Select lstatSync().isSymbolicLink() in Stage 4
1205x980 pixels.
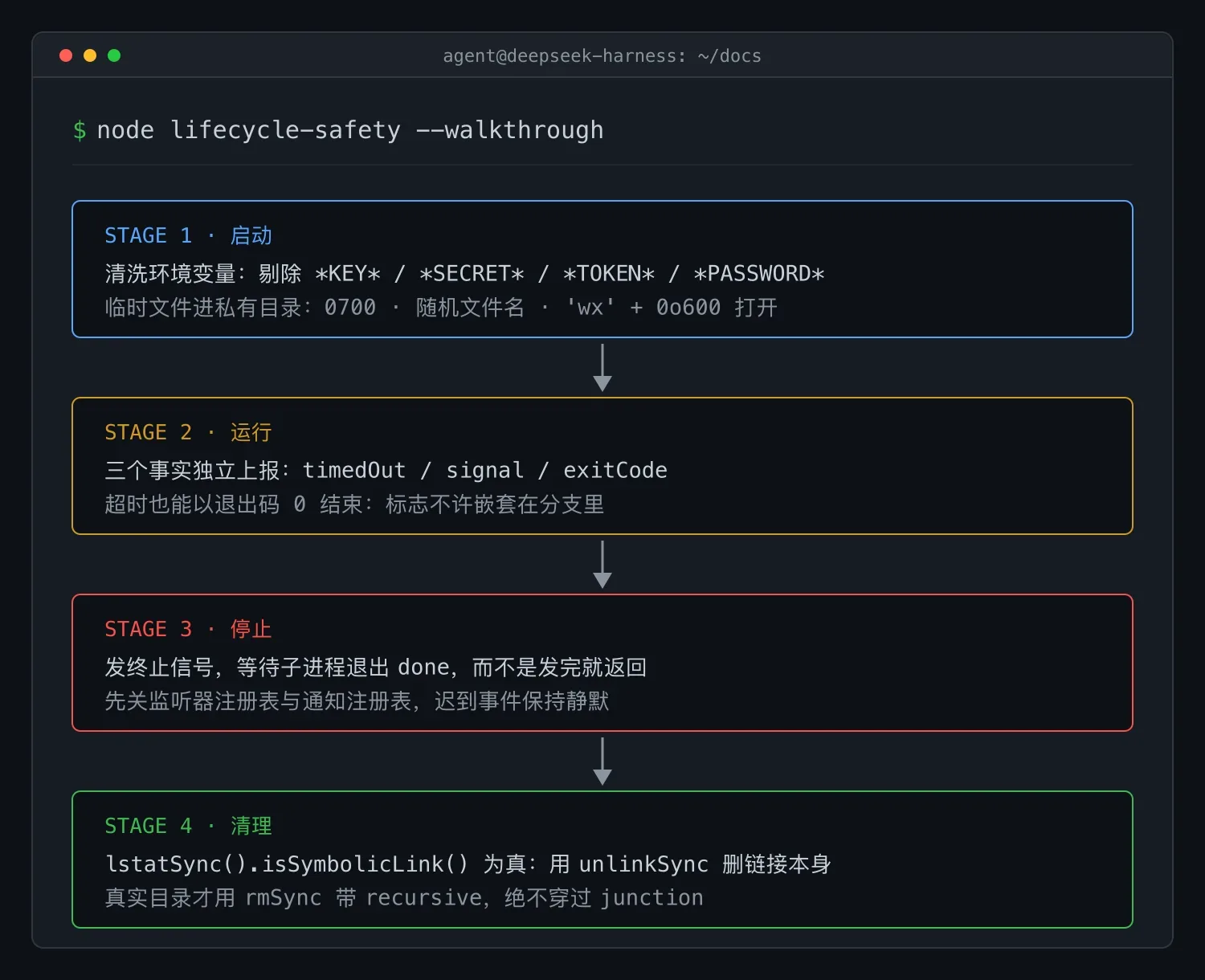[287, 864]
